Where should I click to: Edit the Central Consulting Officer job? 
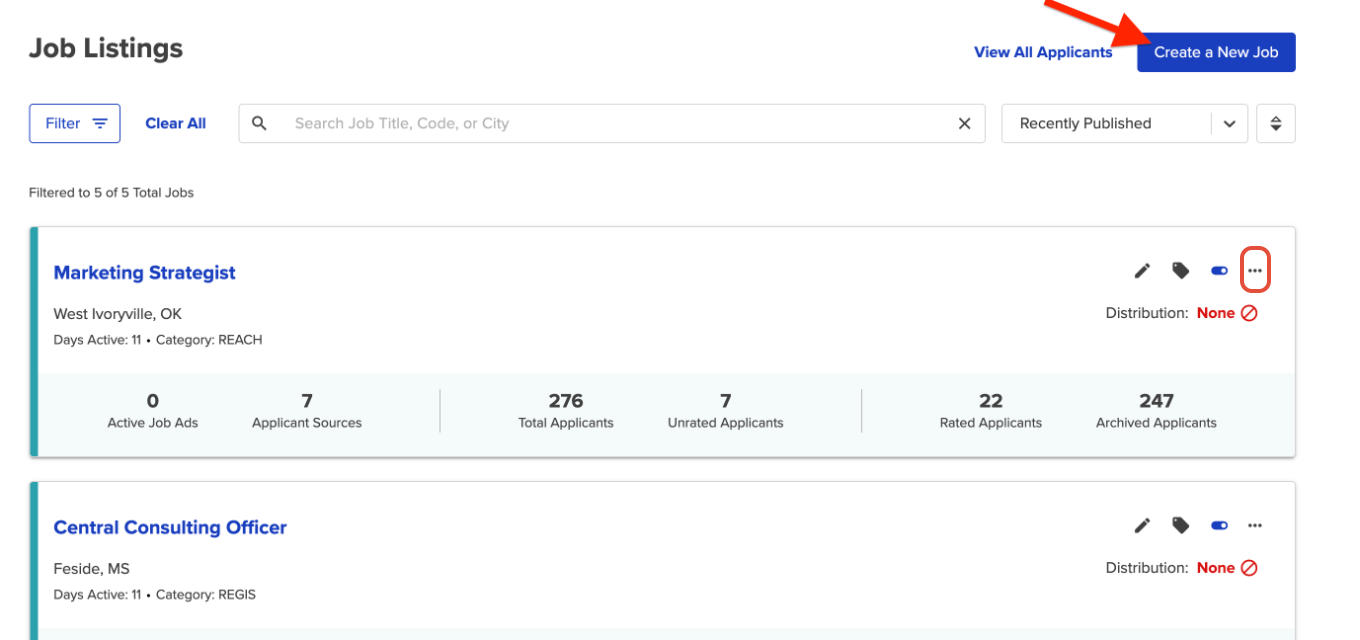[1142, 526]
